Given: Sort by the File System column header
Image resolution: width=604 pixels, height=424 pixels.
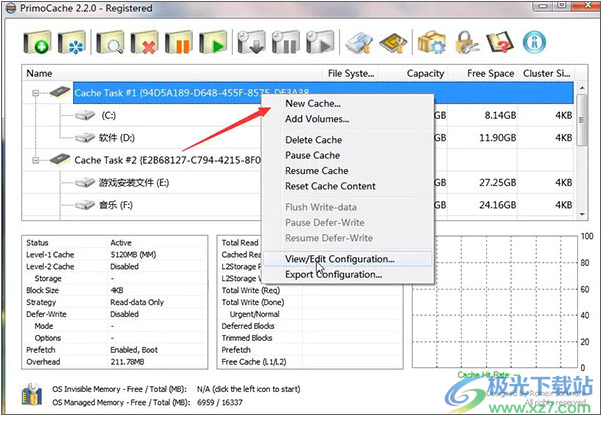Looking at the screenshot, I should click(350, 73).
